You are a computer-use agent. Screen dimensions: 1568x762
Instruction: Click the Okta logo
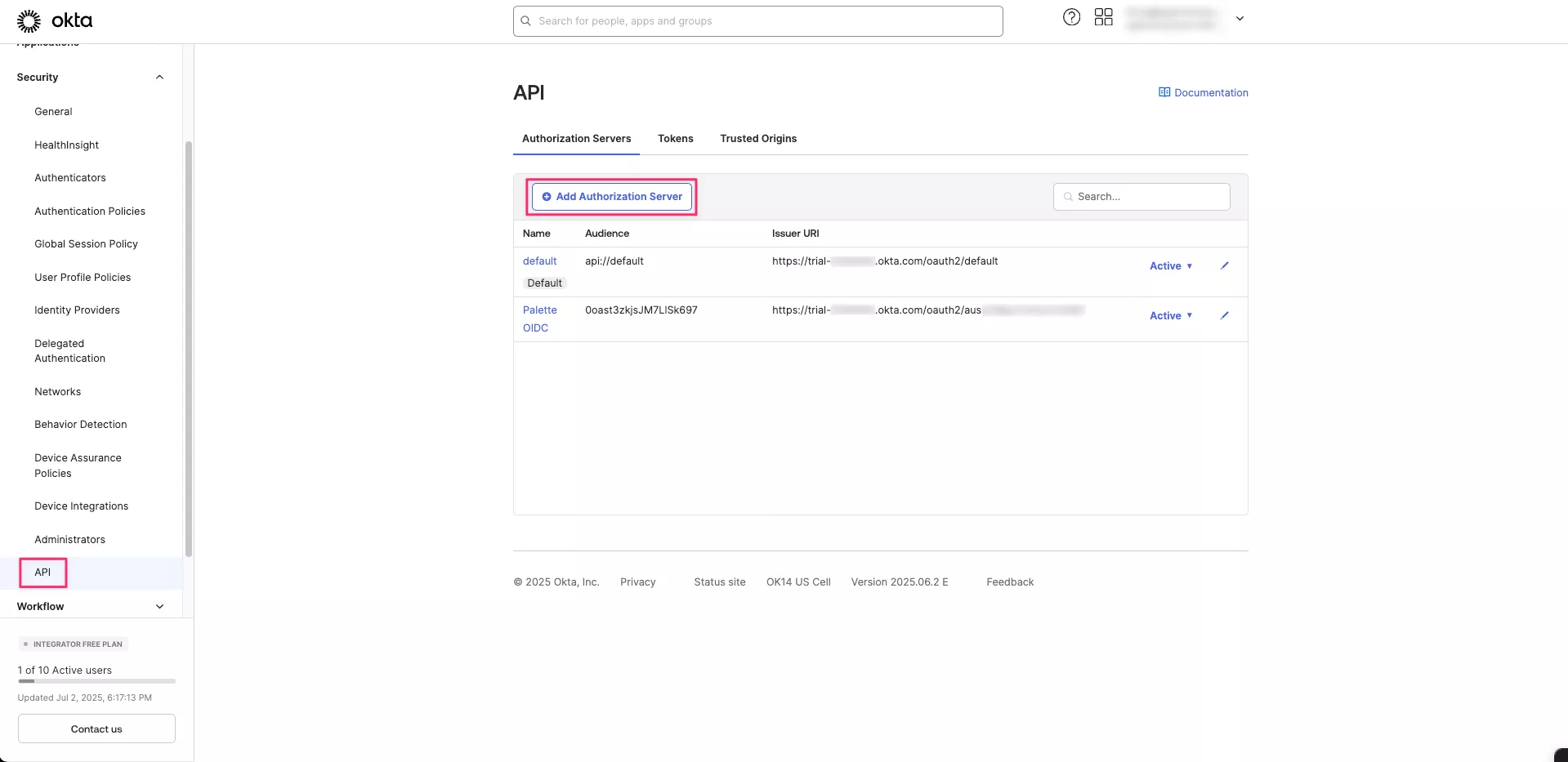pos(53,20)
